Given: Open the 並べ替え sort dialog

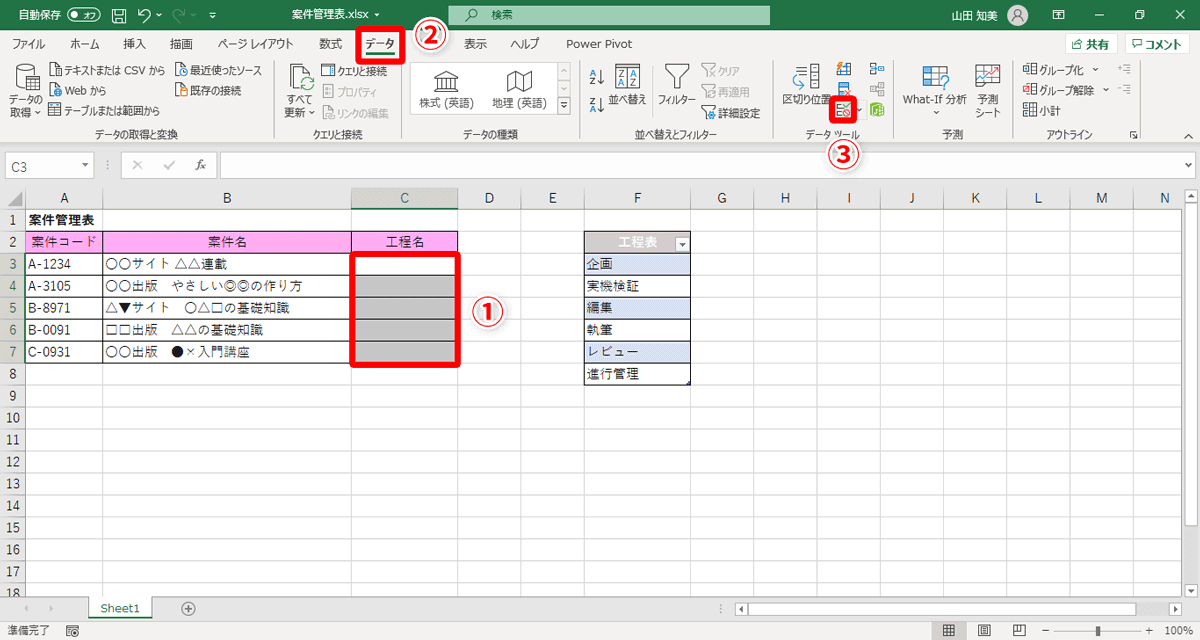Looking at the screenshot, I should [x=628, y=85].
